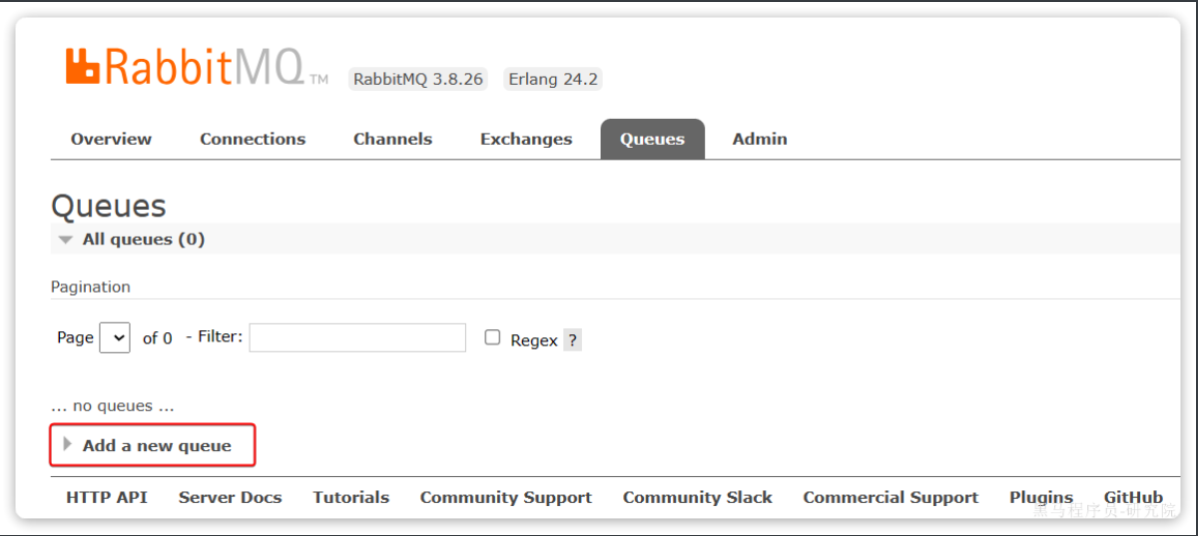Open the Plugins footer link

coord(1041,498)
